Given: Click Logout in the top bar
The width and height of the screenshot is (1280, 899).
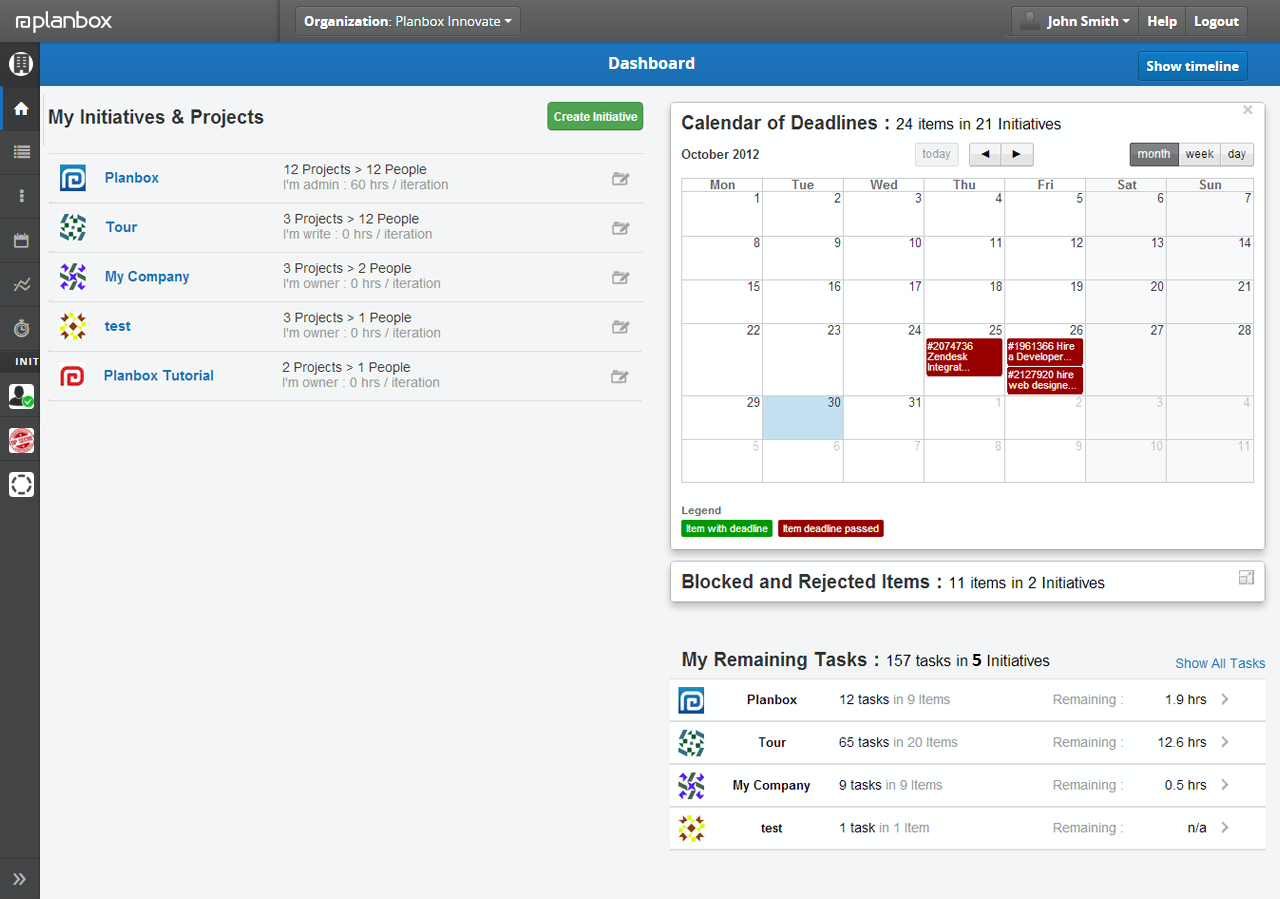Looking at the screenshot, I should point(1216,21).
